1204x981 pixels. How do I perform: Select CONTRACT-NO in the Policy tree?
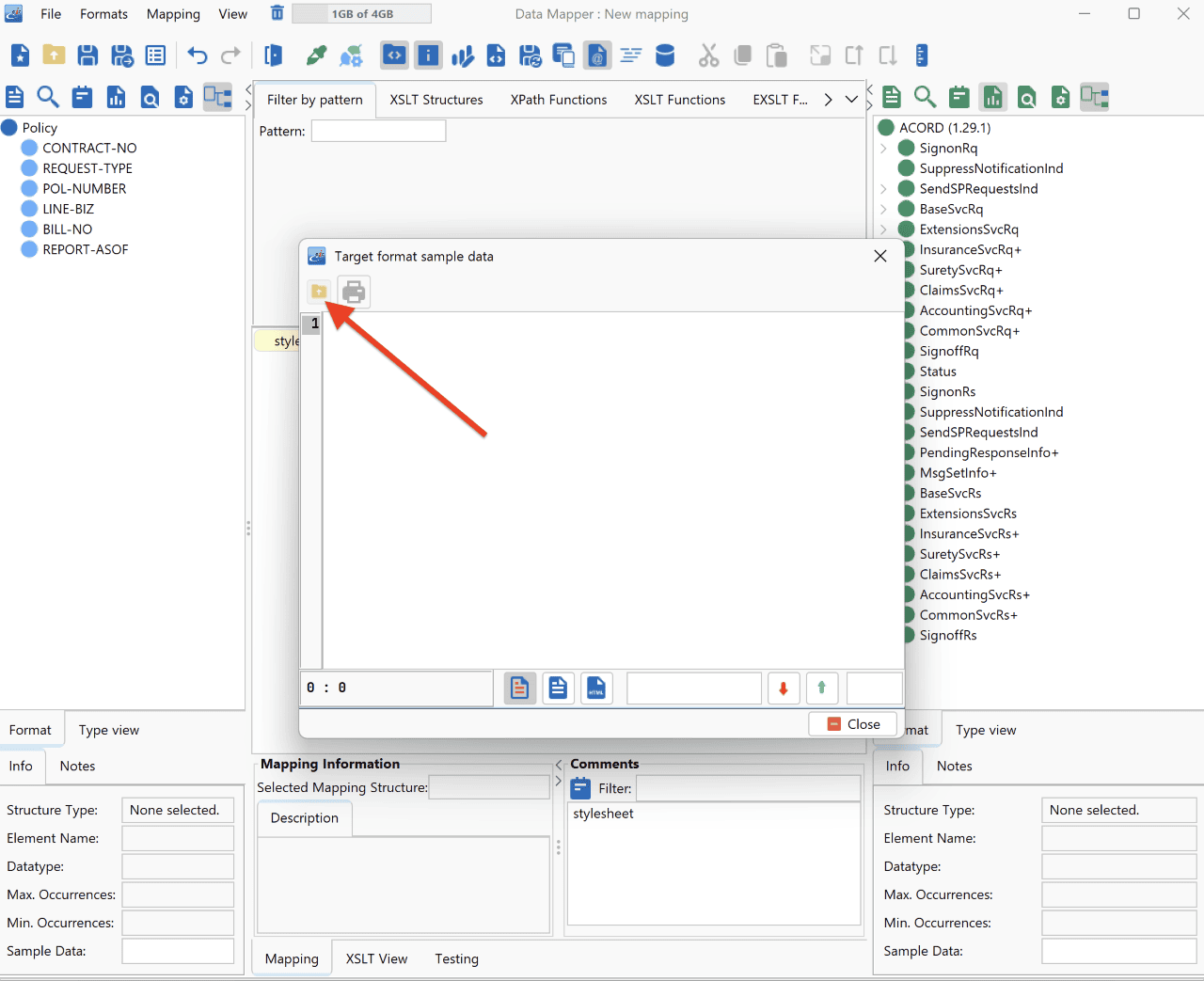pyautogui.click(x=89, y=149)
